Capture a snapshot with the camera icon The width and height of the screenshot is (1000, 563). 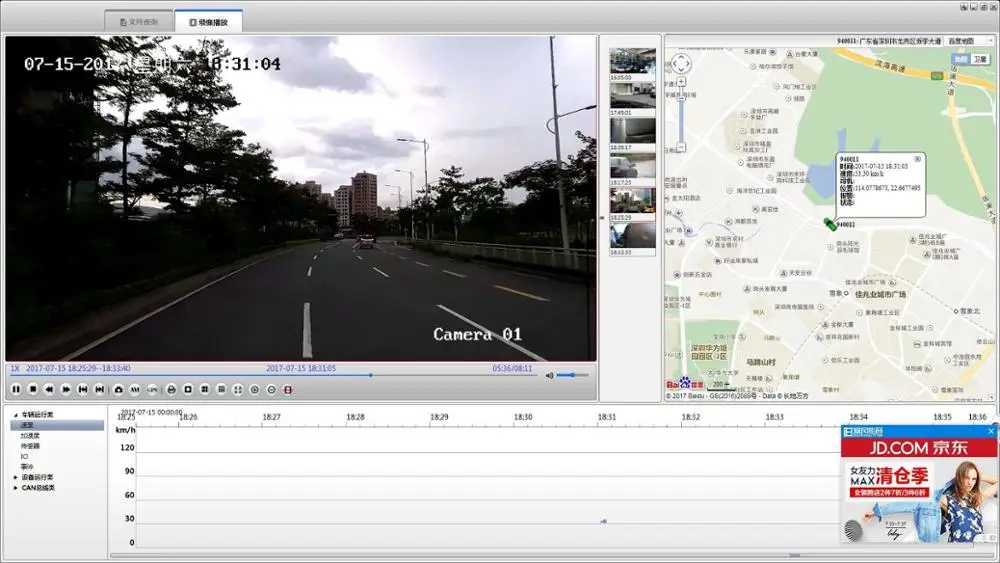point(118,388)
